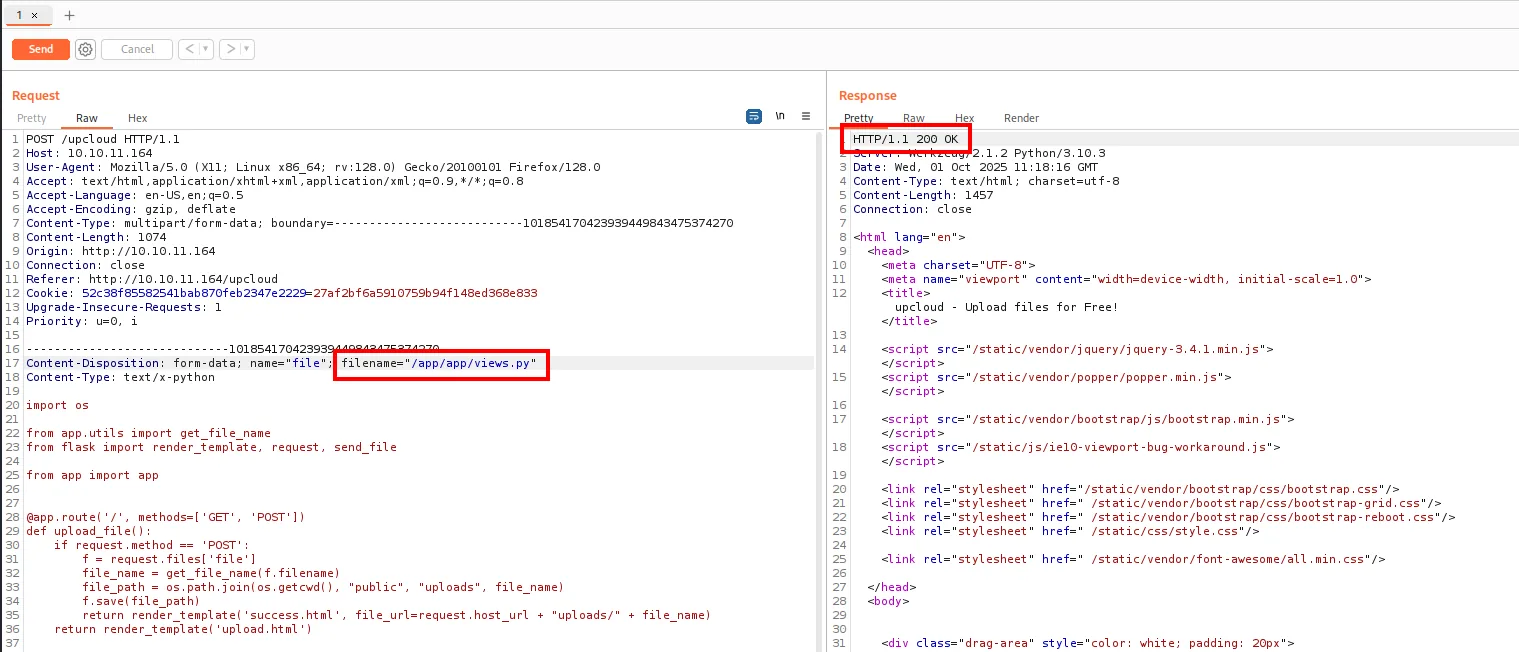Open the Hex tab in the Response panel
1519x652 pixels.
click(964, 118)
